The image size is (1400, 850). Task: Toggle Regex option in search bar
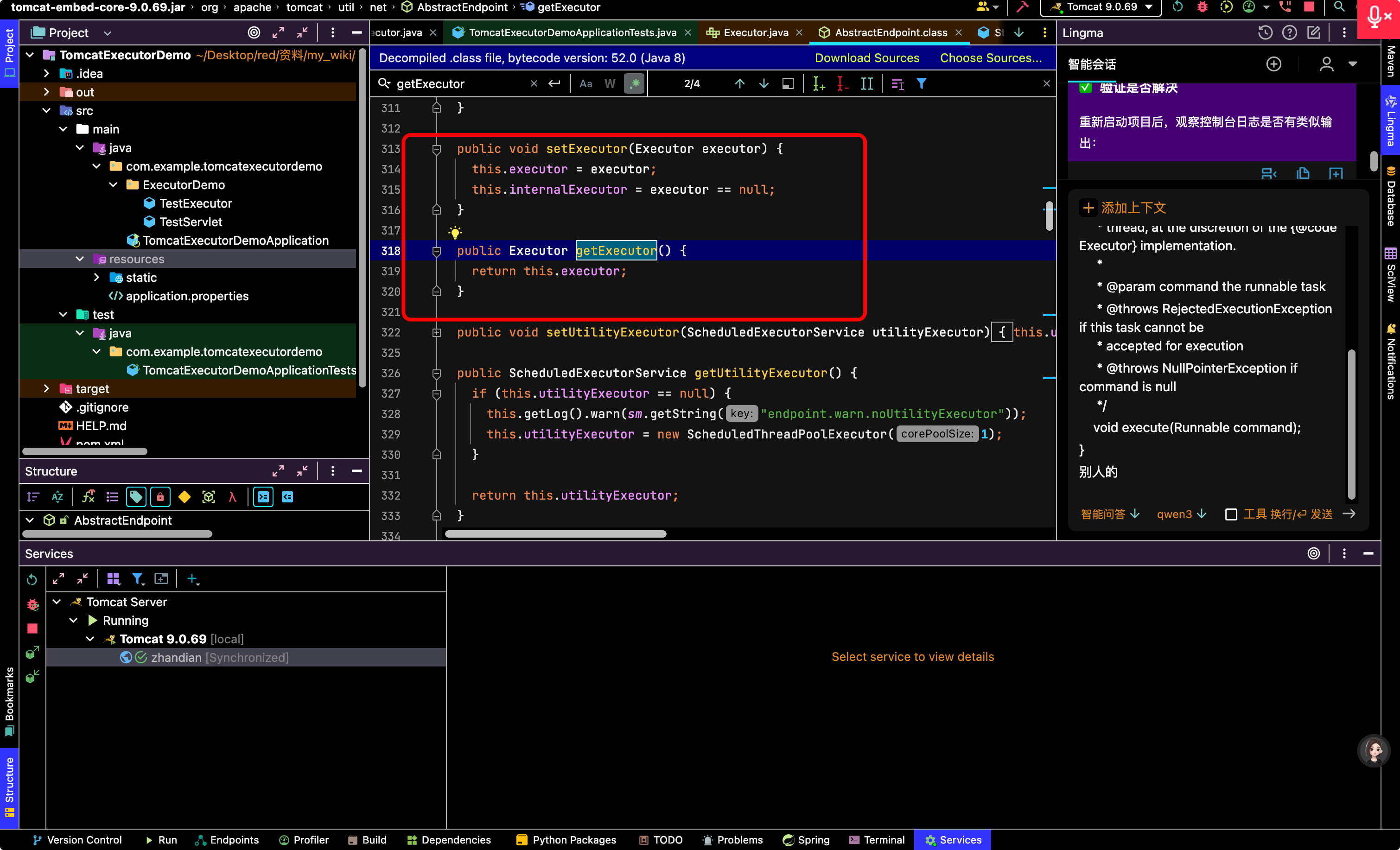634,84
